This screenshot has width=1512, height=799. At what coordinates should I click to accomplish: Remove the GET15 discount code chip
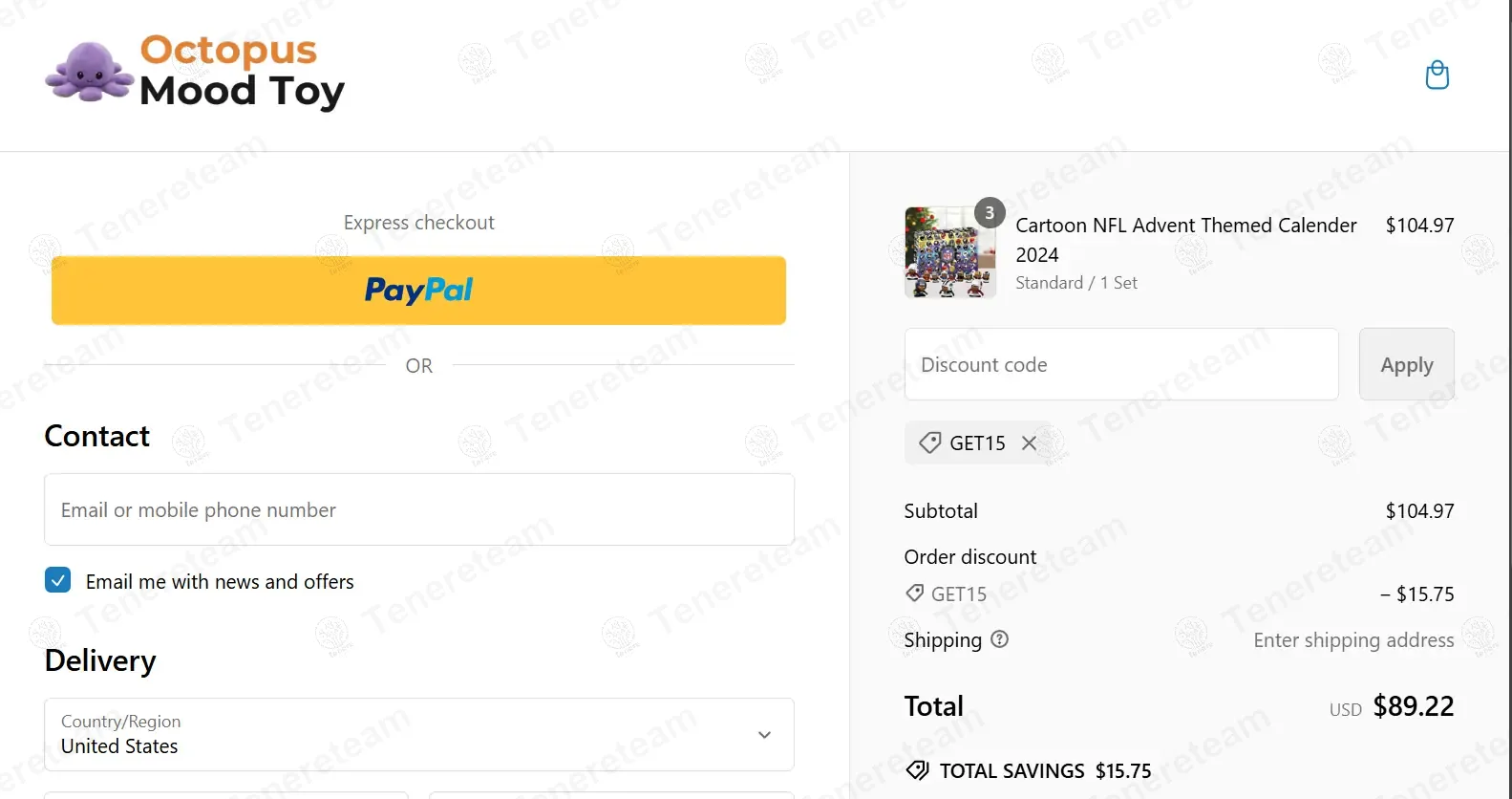1029,443
